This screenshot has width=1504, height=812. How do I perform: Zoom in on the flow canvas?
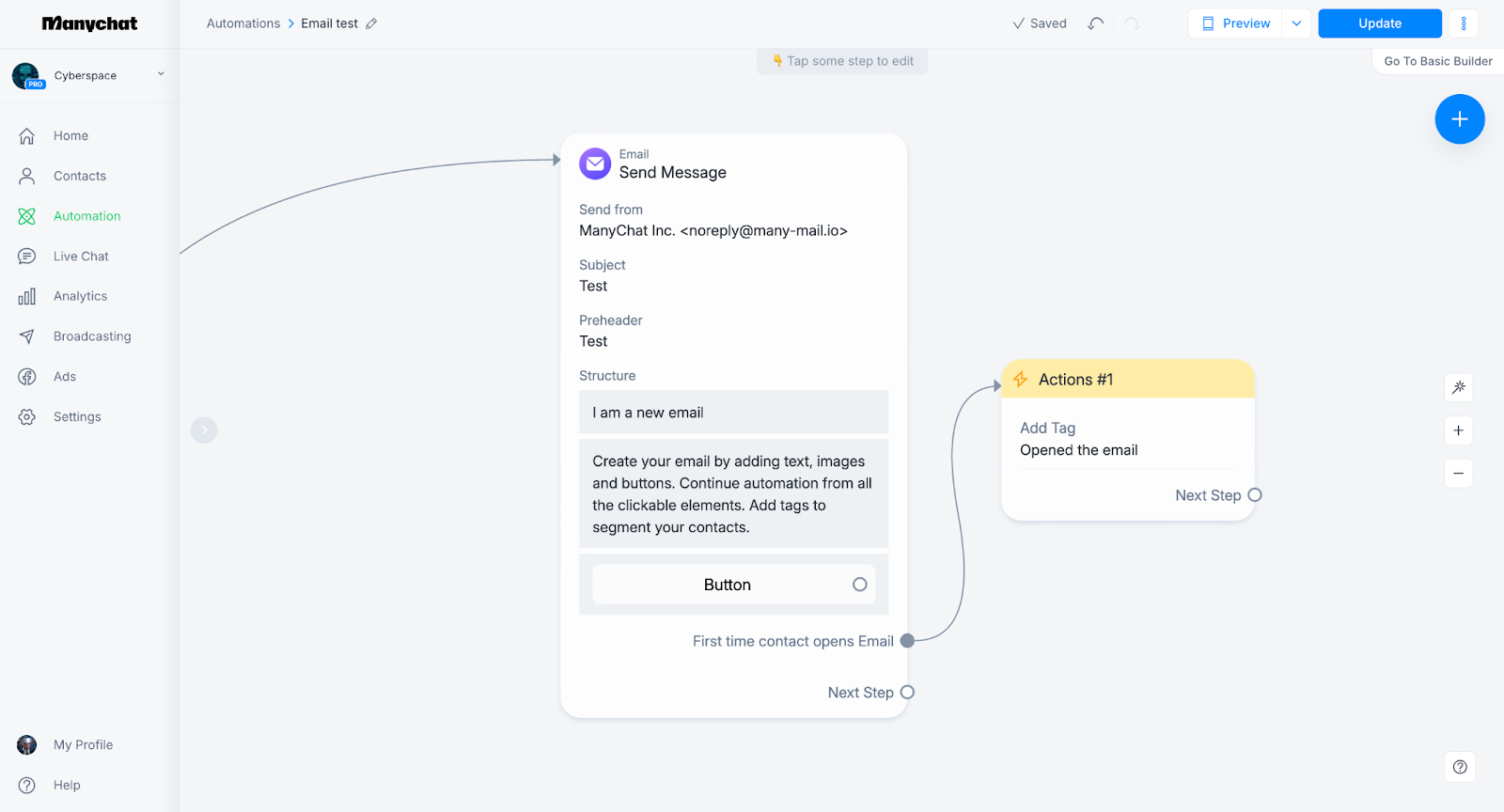click(x=1458, y=430)
